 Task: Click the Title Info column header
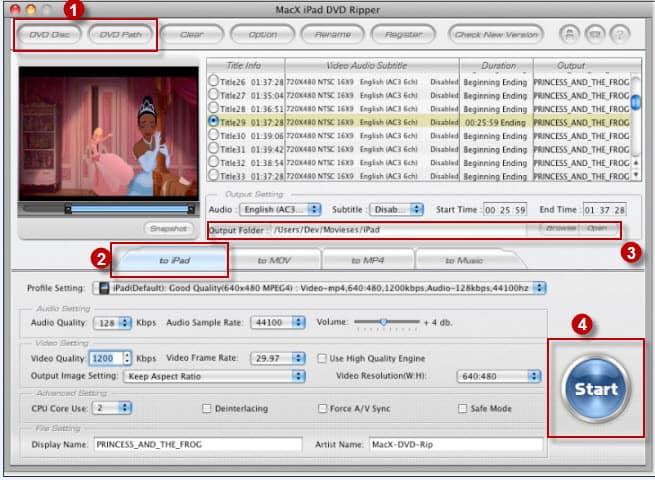[x=246, y=66]
